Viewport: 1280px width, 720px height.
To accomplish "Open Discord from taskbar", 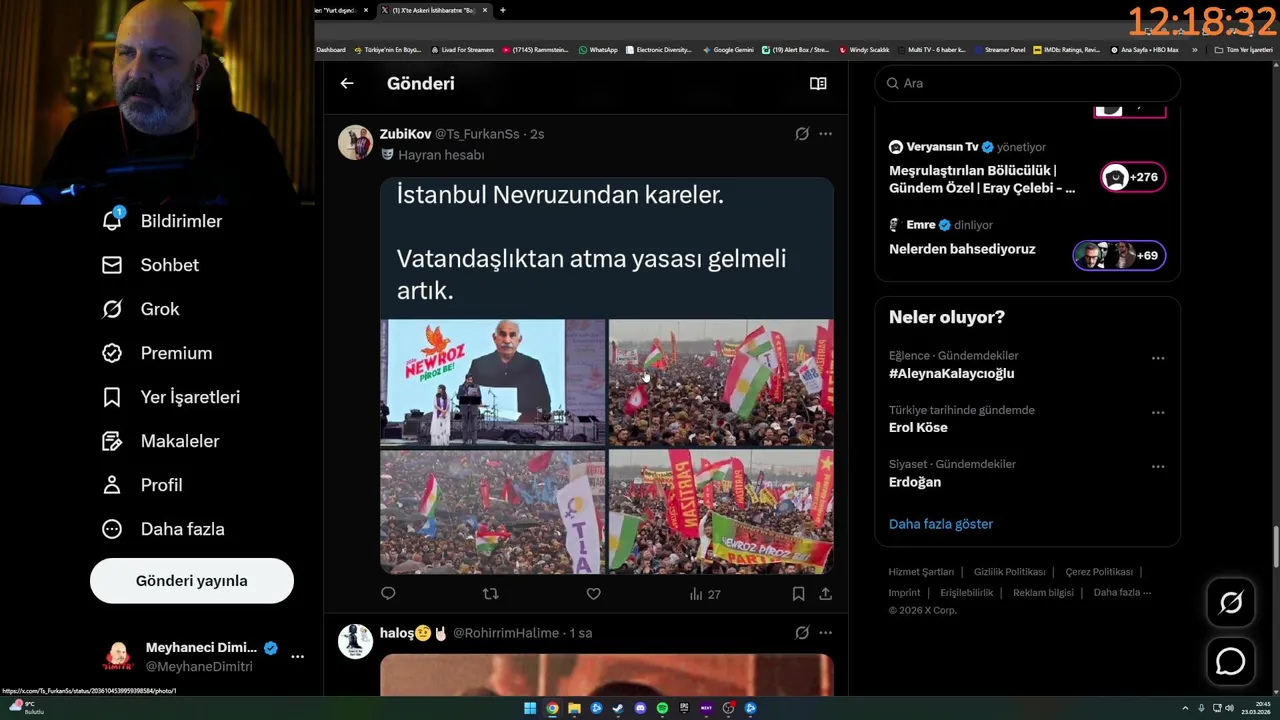I will point(640,708).
